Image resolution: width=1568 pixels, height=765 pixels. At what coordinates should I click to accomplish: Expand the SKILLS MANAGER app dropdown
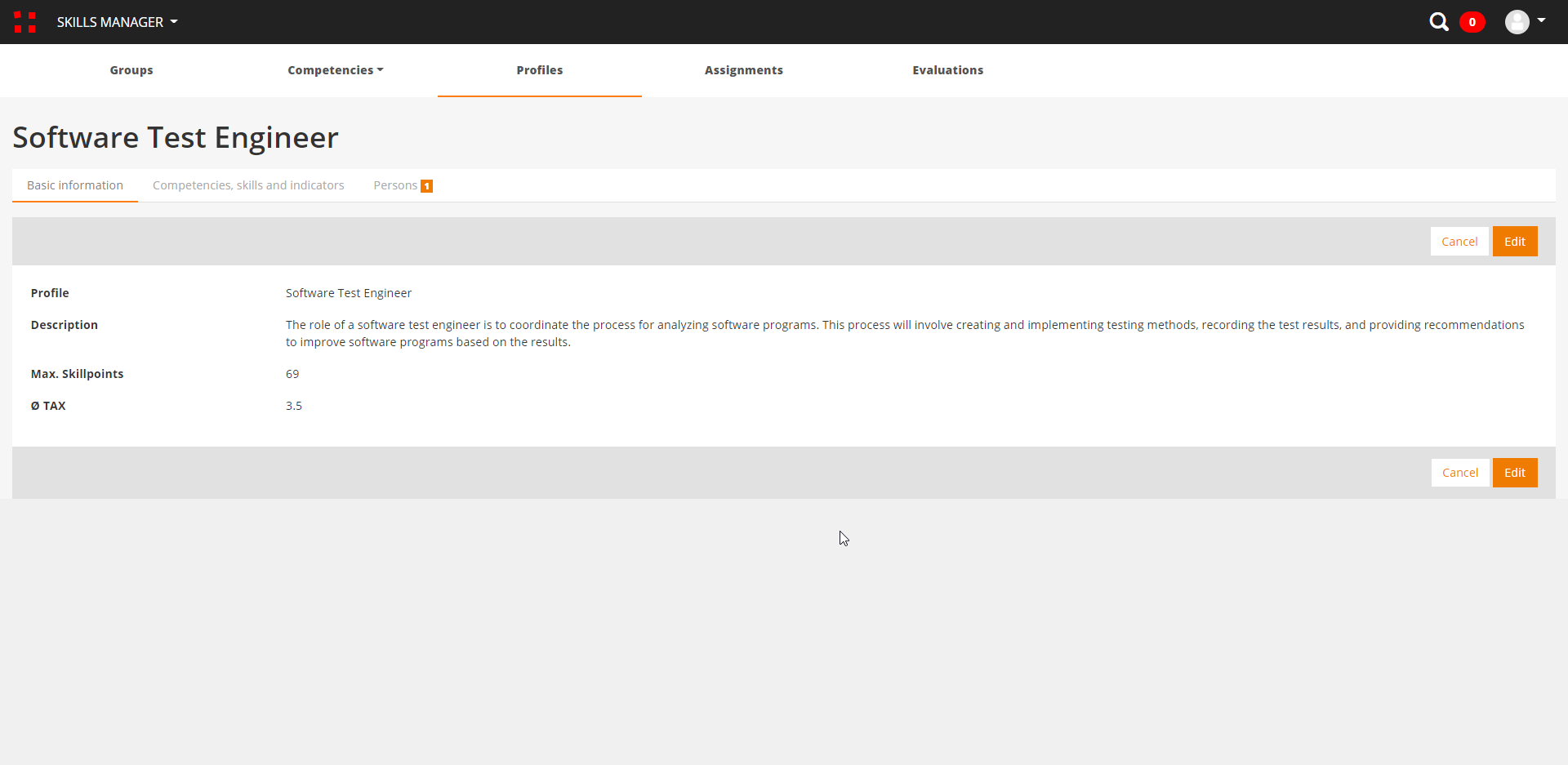coord(117,22)
